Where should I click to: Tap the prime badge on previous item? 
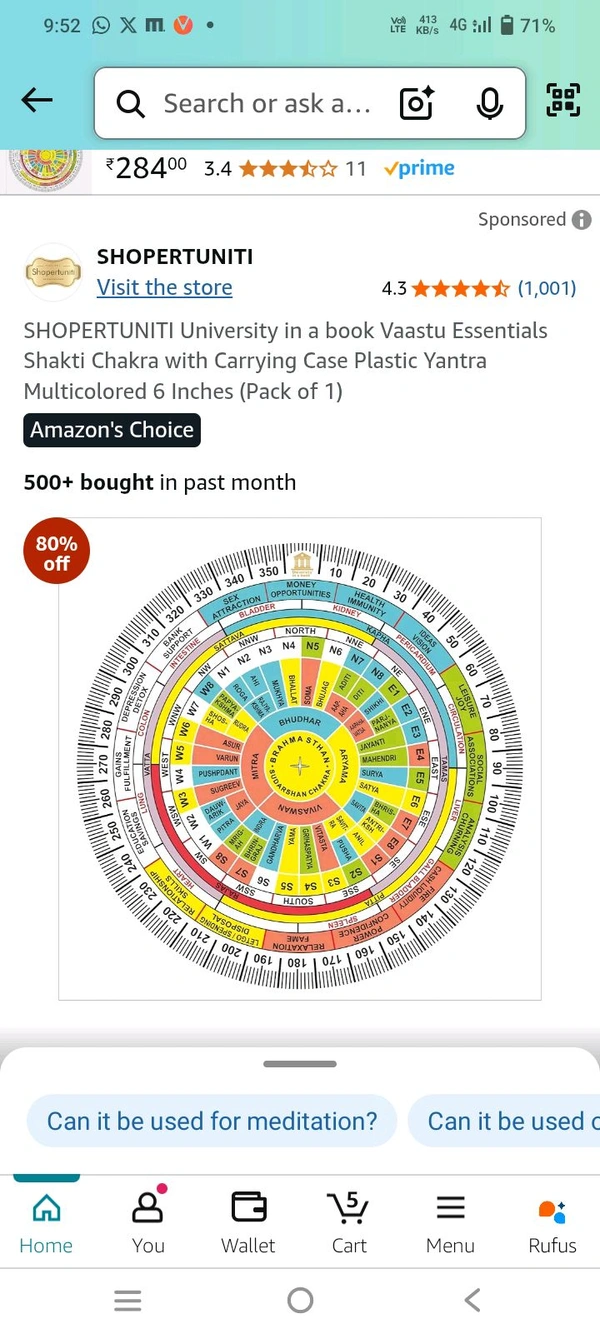[x=418, y=168]
